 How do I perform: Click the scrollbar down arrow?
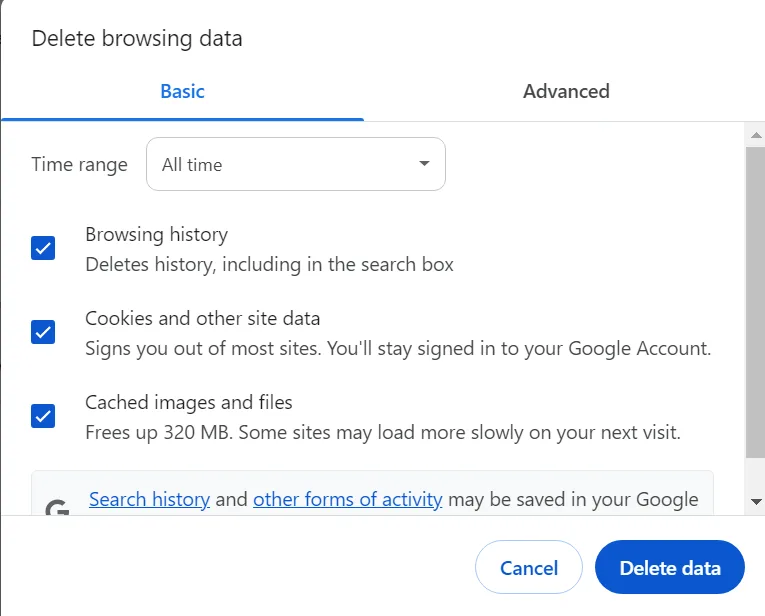(756, 501)
